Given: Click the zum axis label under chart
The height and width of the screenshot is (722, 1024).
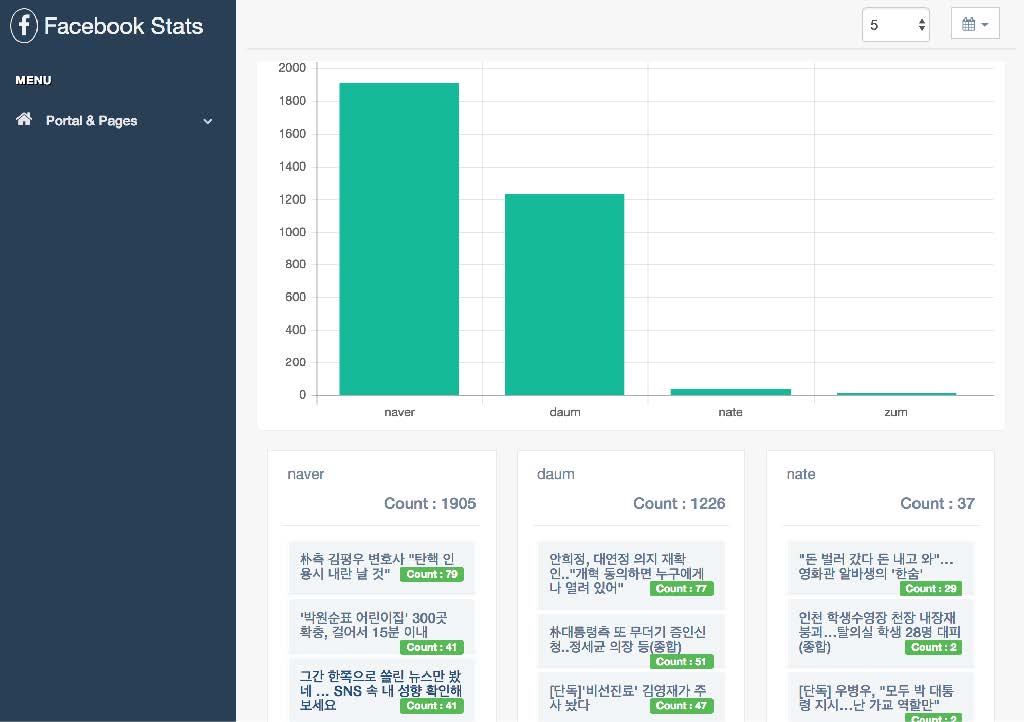Looking at the screenshot, I should 896,412.
